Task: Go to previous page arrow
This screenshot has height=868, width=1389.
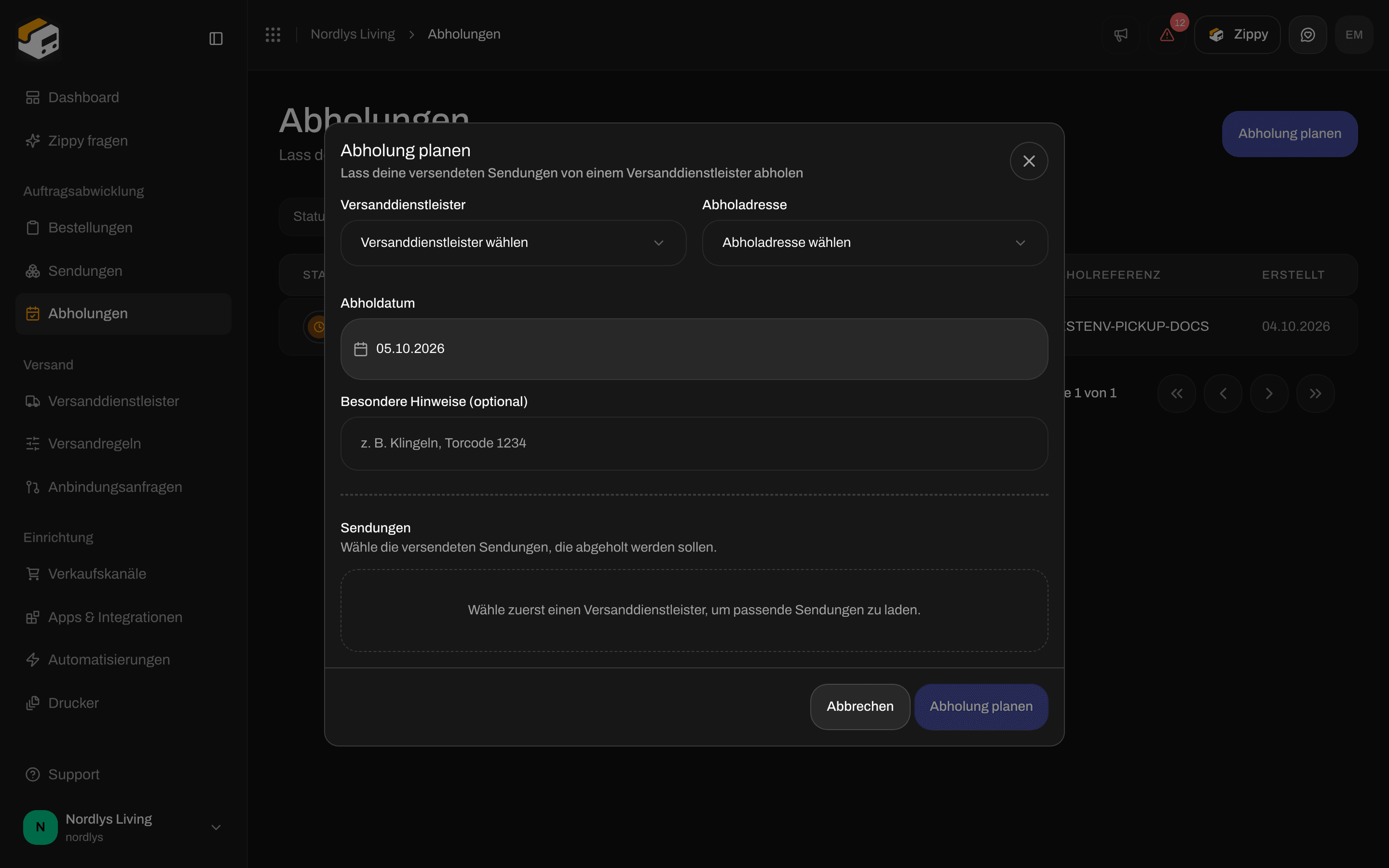Action: tap(1223, 393)
